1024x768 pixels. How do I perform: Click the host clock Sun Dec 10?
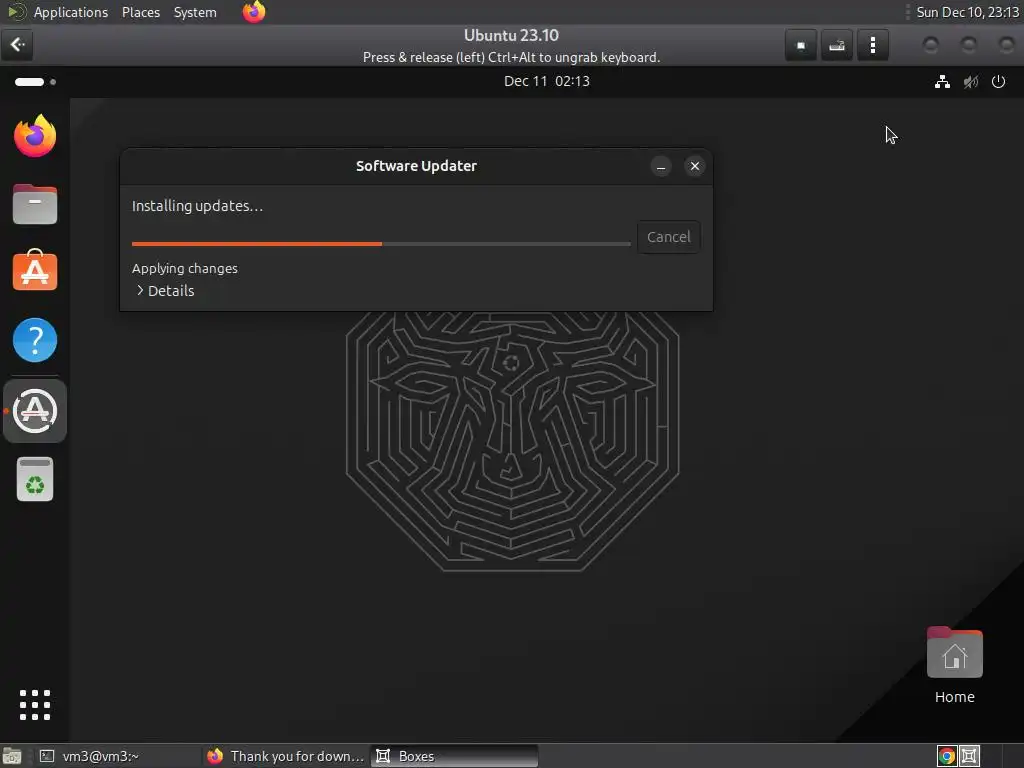point(967,12)
